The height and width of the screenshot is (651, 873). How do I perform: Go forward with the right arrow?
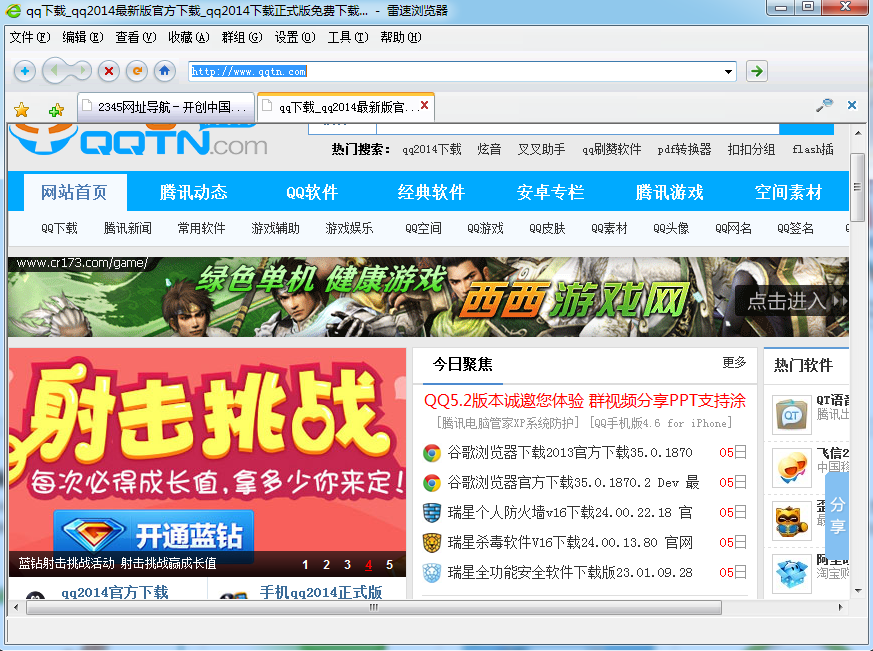click(82, 71)
